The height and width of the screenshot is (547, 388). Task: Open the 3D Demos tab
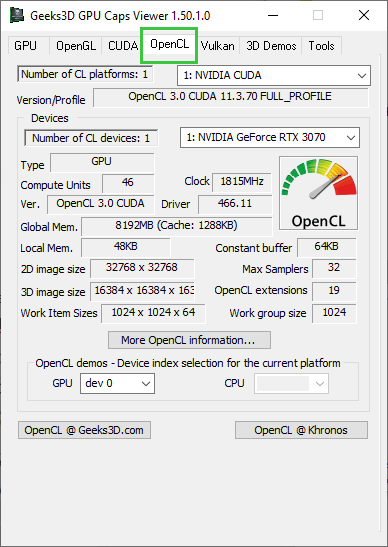(271, 46)
